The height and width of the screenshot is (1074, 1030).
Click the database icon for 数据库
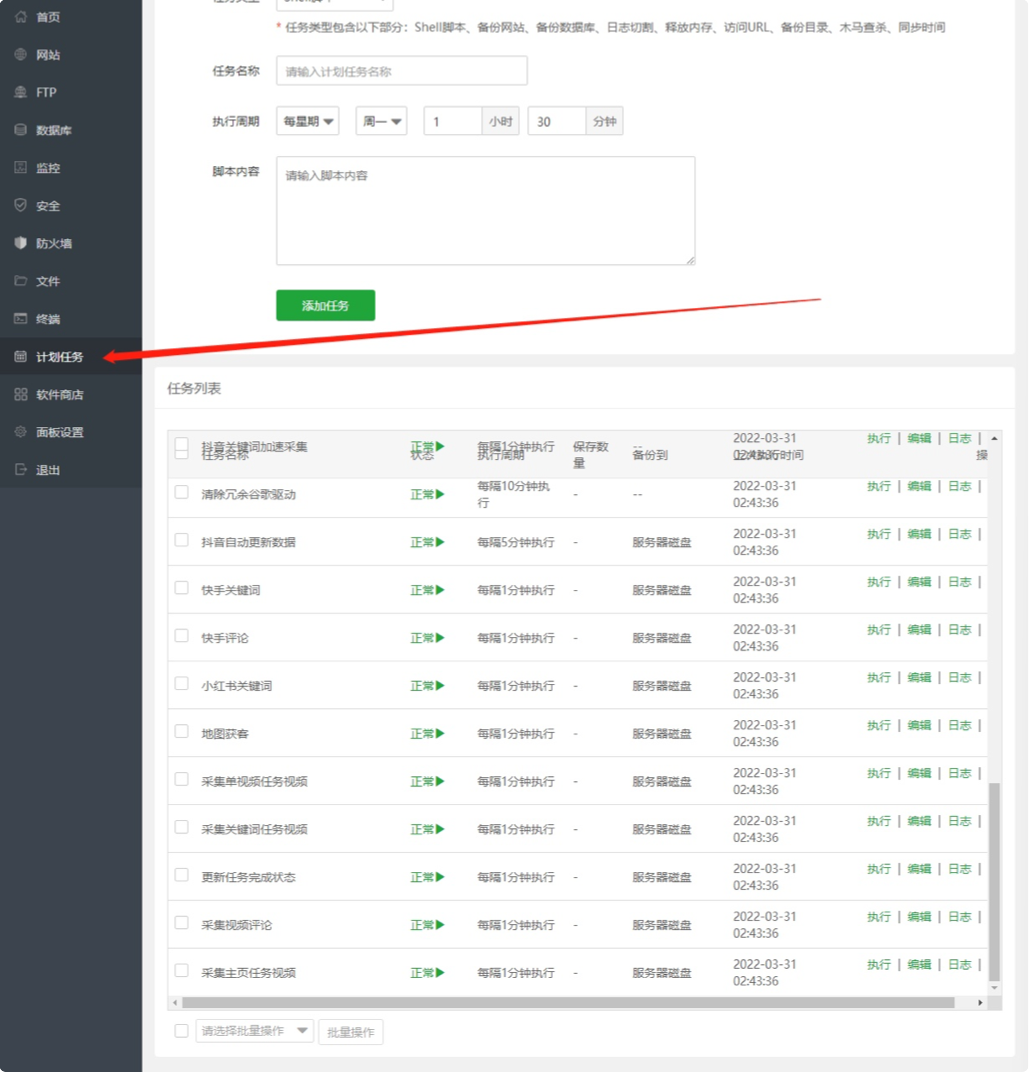(x=21, y=129)
